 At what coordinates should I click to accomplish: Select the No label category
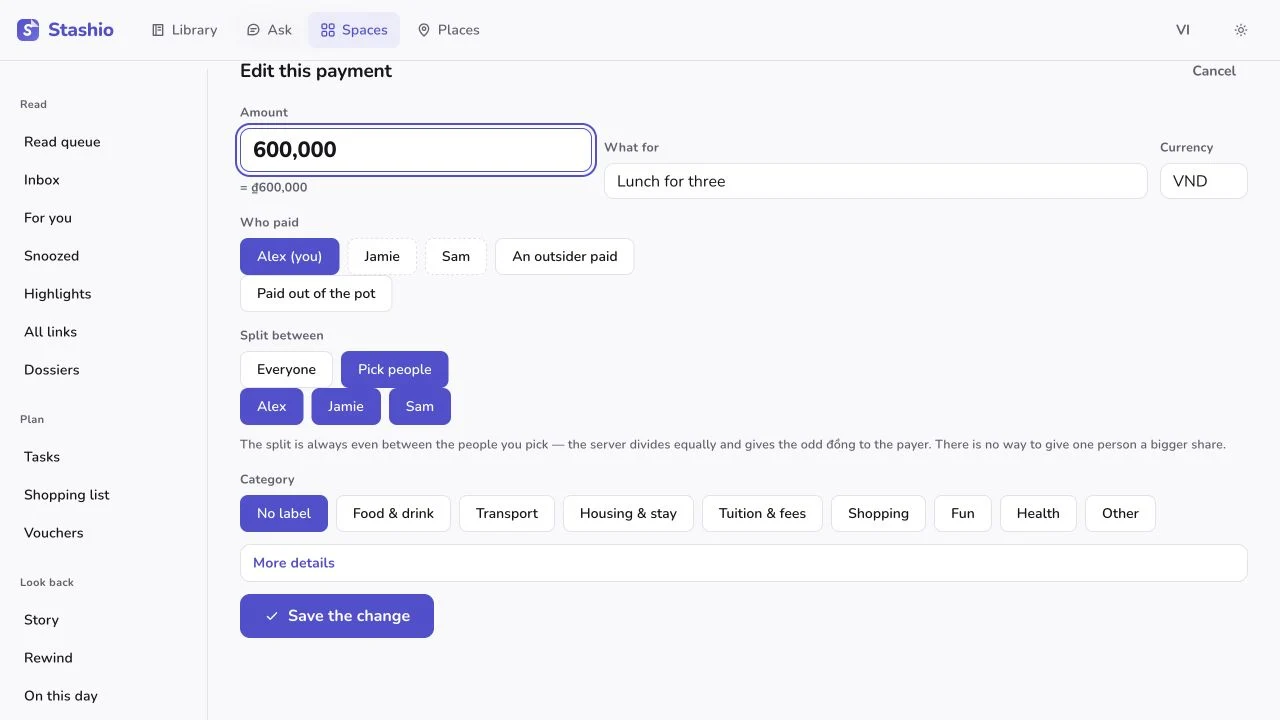point(284,514)
